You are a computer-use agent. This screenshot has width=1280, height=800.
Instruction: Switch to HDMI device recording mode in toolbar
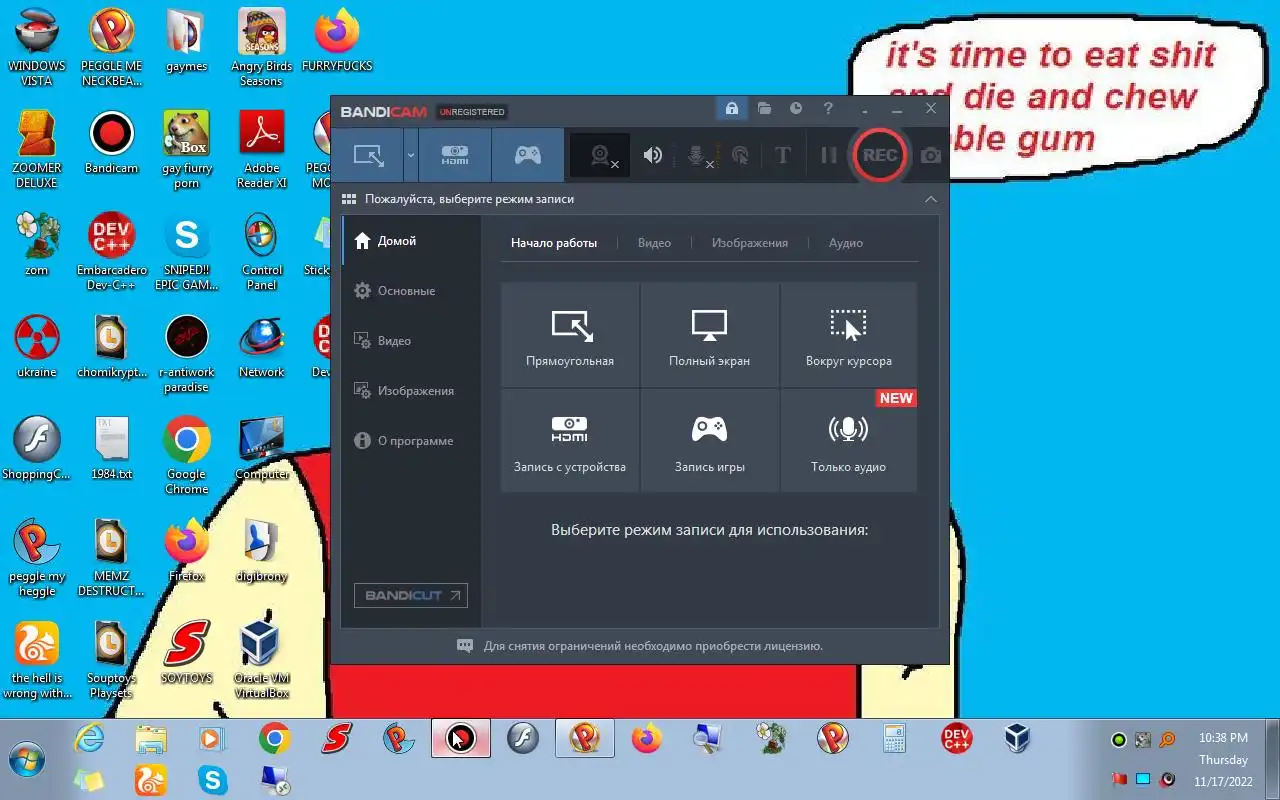(x=455, y=155)
